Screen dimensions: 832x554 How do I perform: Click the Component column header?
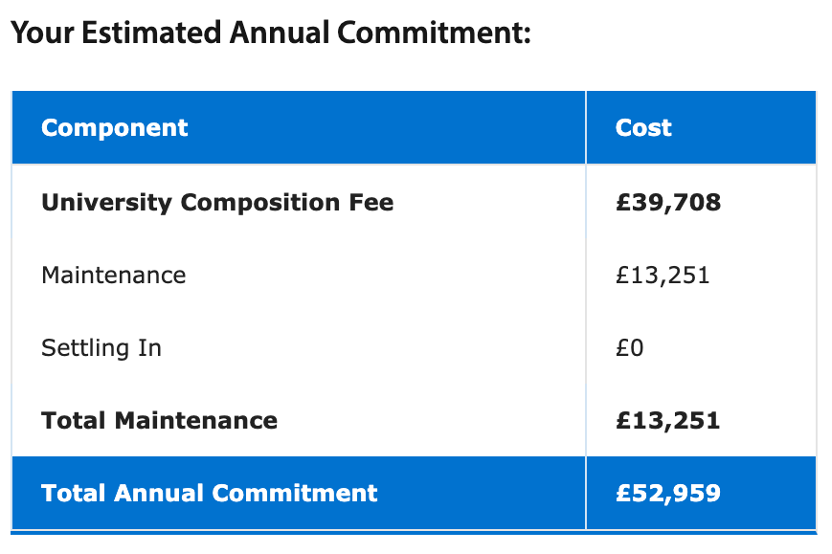[114, 128]
